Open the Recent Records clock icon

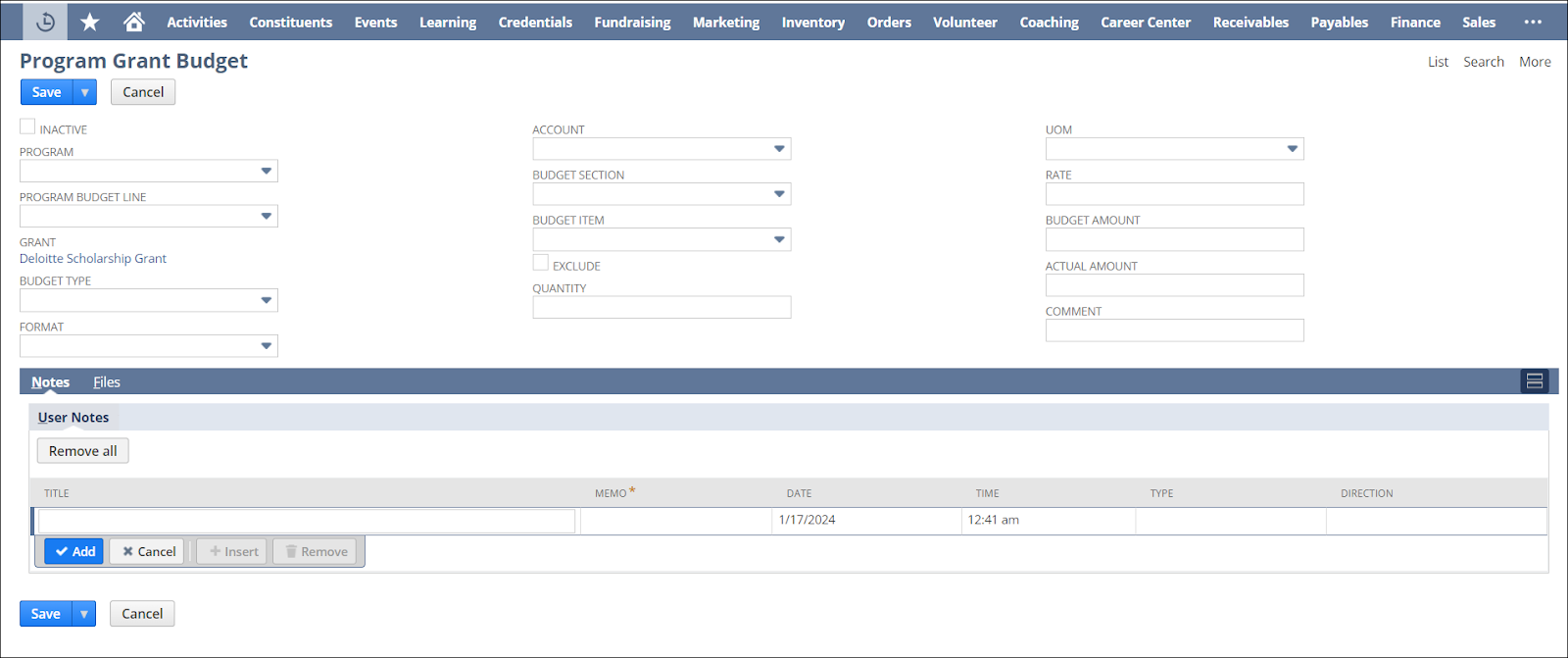tap(45, 22)
